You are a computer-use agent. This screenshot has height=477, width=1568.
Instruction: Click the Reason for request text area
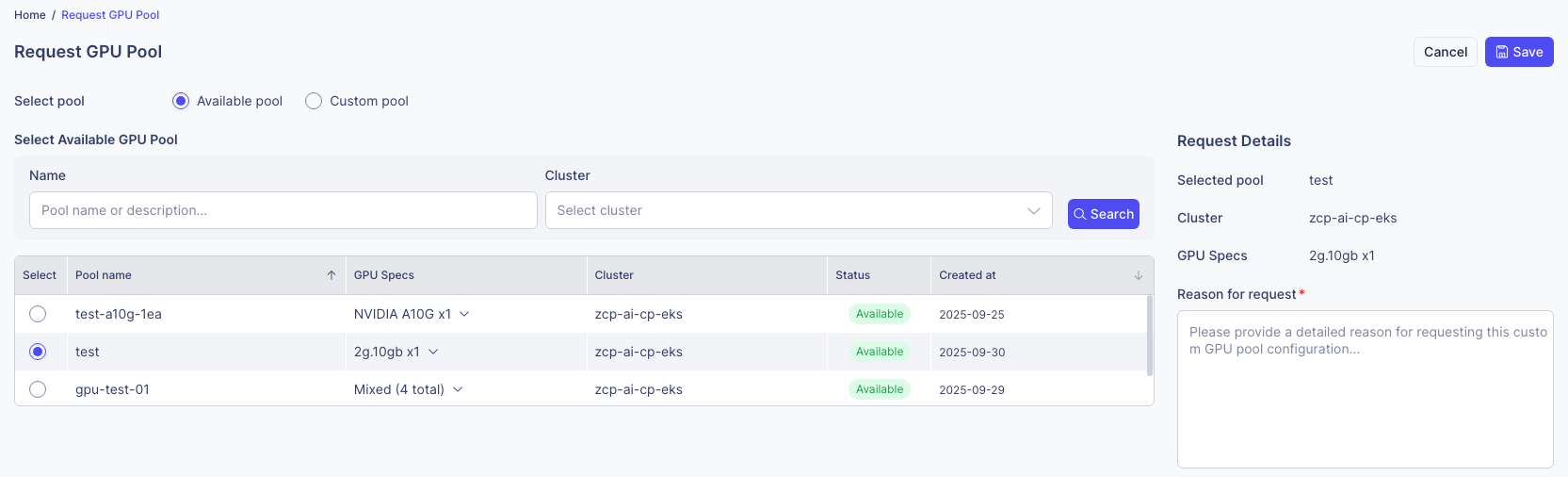(1365, 389)
